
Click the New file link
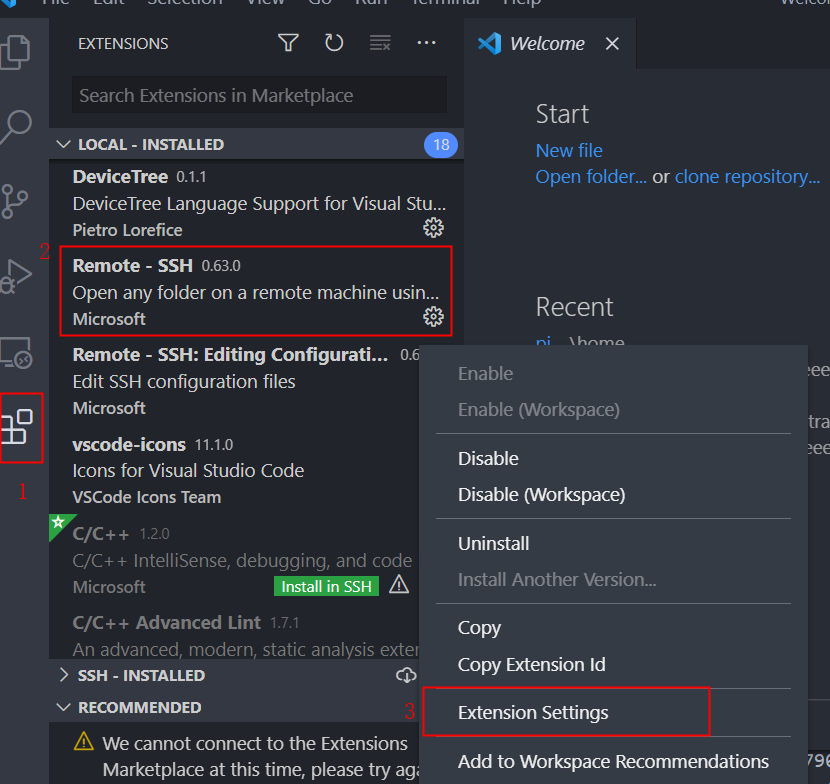click(x=569, y=151)
